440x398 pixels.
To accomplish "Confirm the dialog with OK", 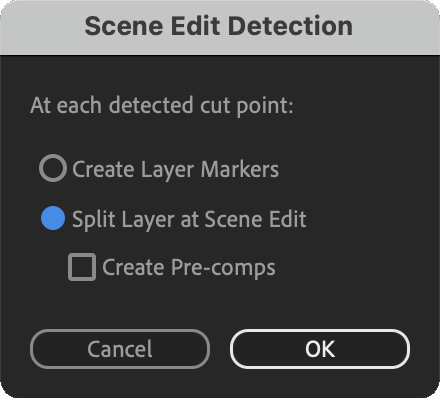I will click(x=320, y=349).
